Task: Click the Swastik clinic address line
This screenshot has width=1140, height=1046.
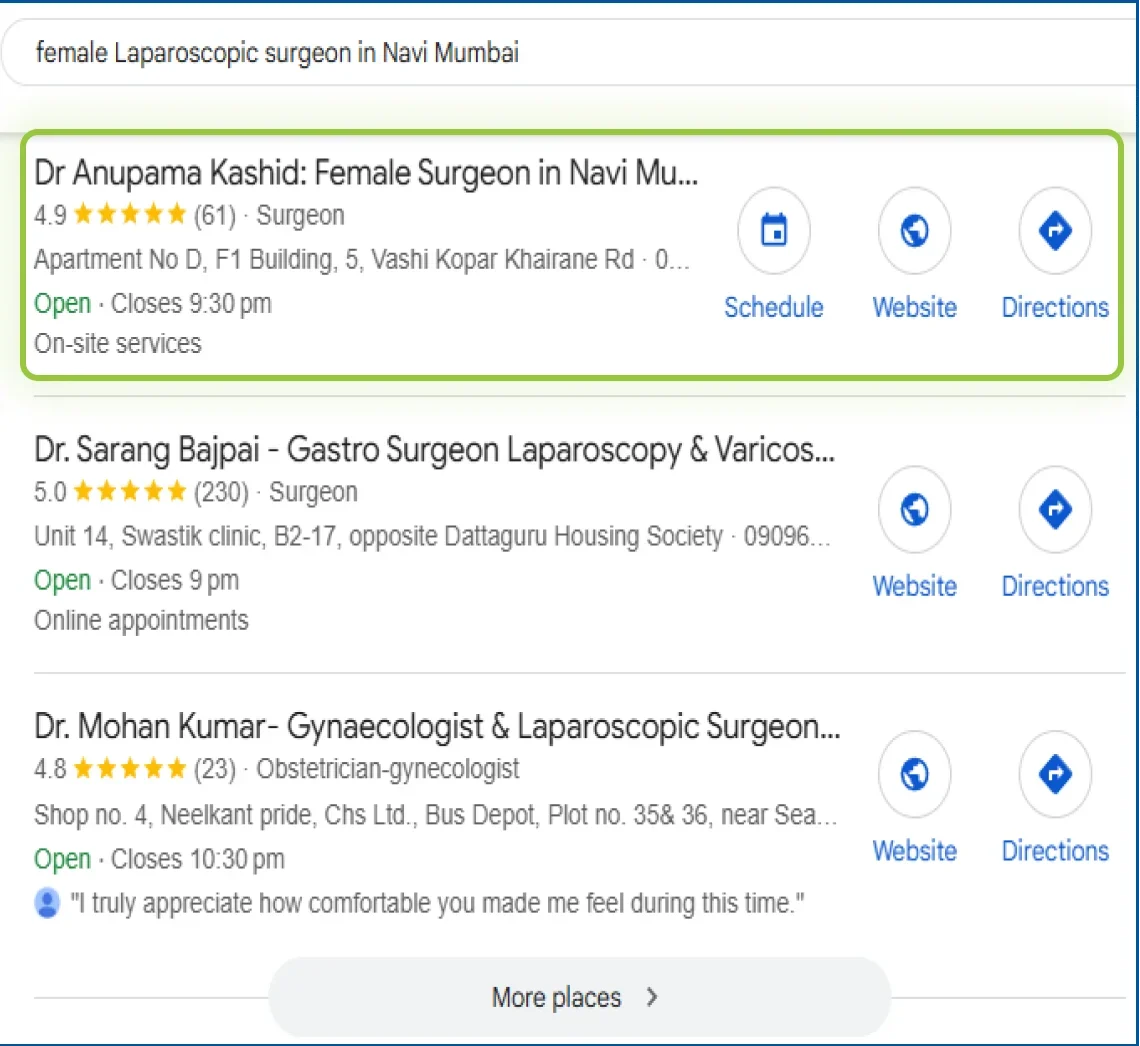Action: point(432,537)
